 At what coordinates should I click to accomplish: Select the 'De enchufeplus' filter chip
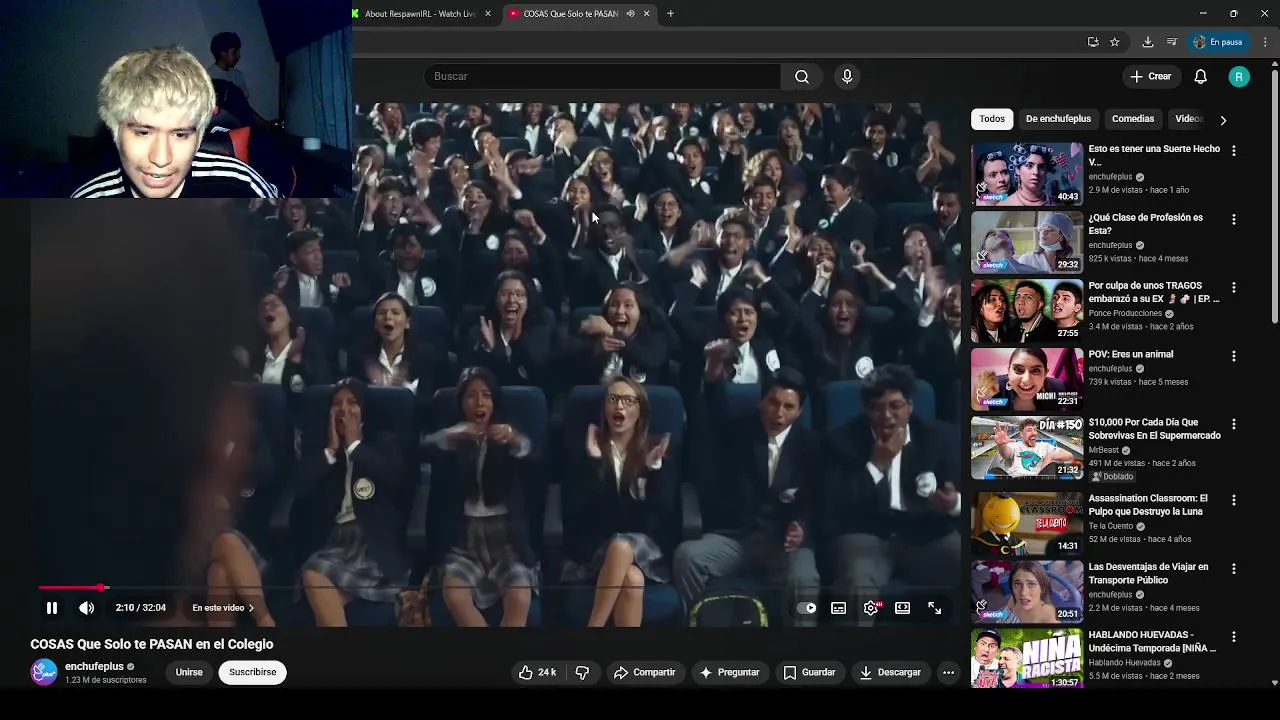1058,119
